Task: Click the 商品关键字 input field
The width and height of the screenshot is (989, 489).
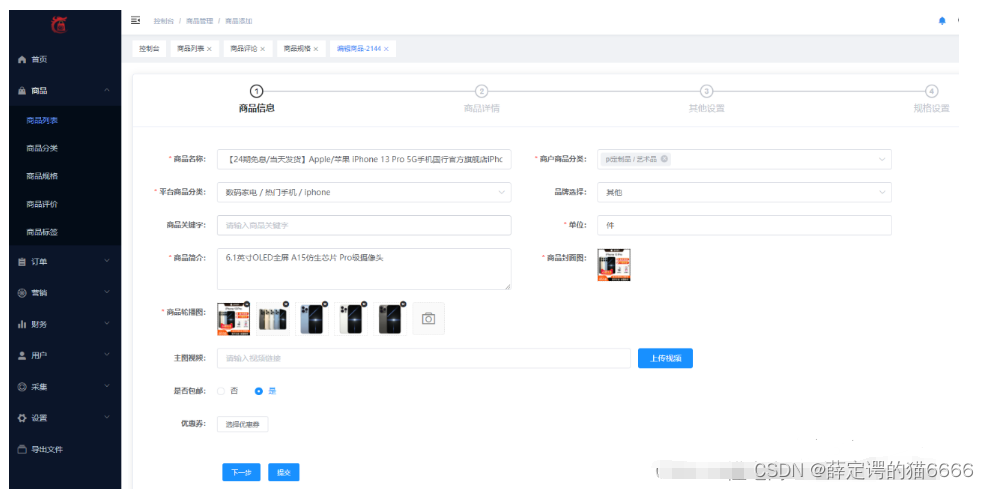Action: pyautogui.click(x=364, y=225)
